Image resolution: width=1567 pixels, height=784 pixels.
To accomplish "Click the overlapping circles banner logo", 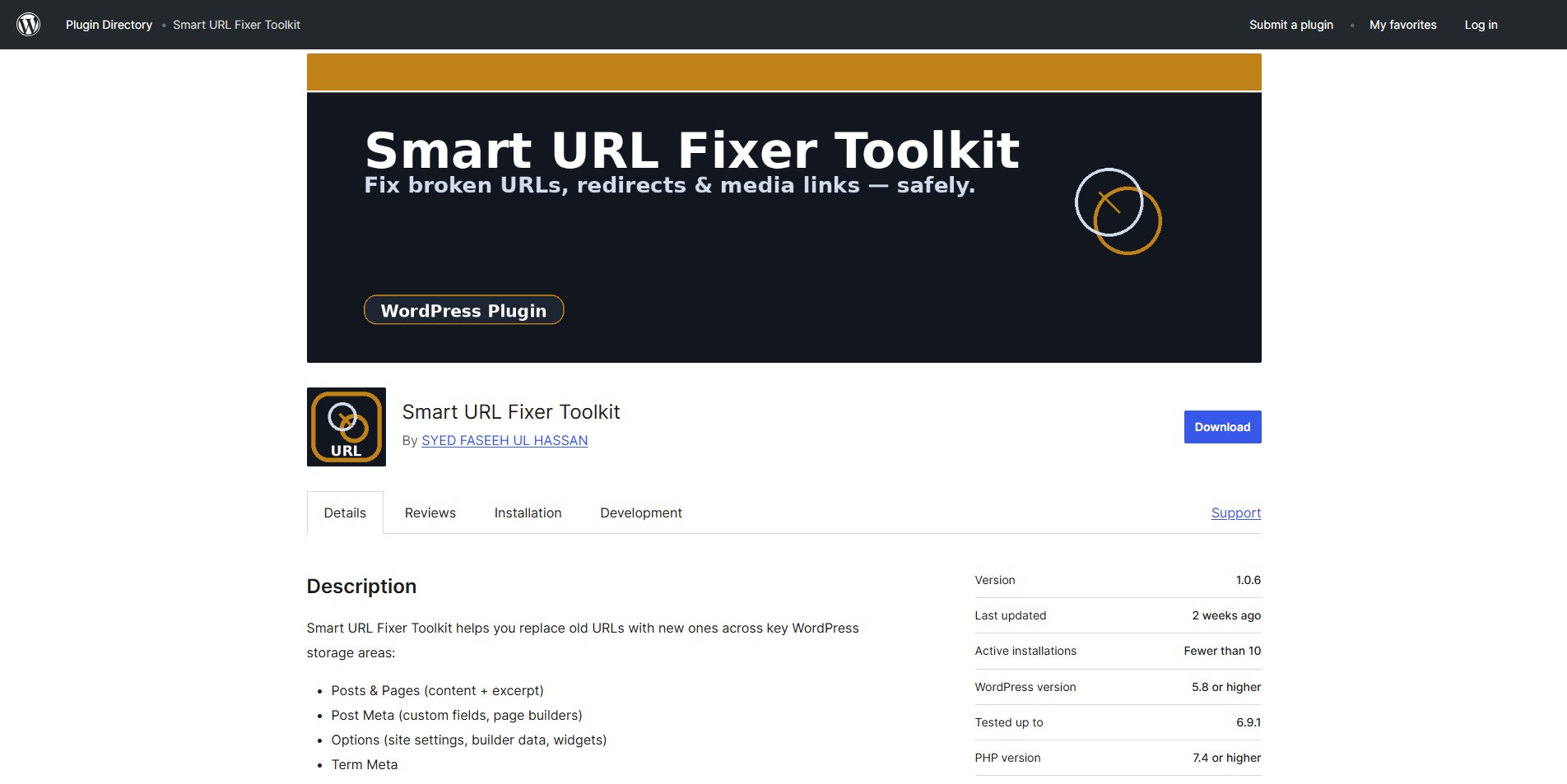I will coord(1118,211).
